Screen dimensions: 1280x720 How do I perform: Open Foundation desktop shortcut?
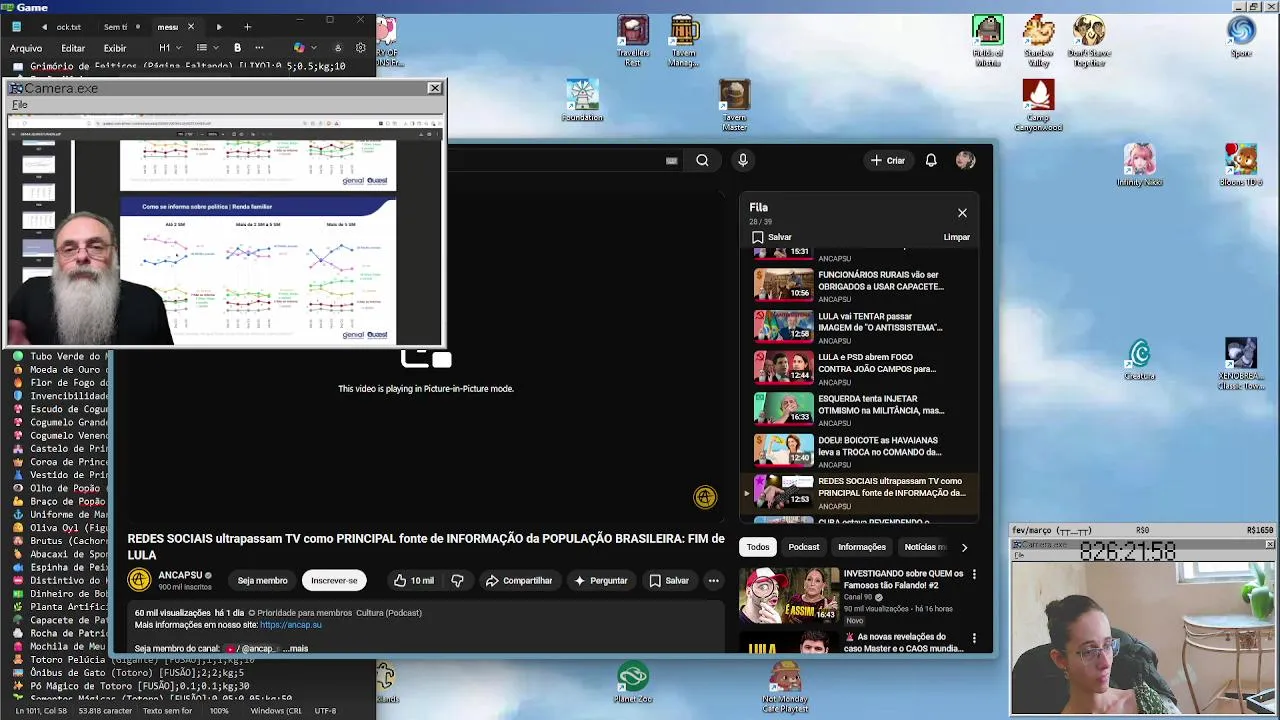click(x=582, y=100)
